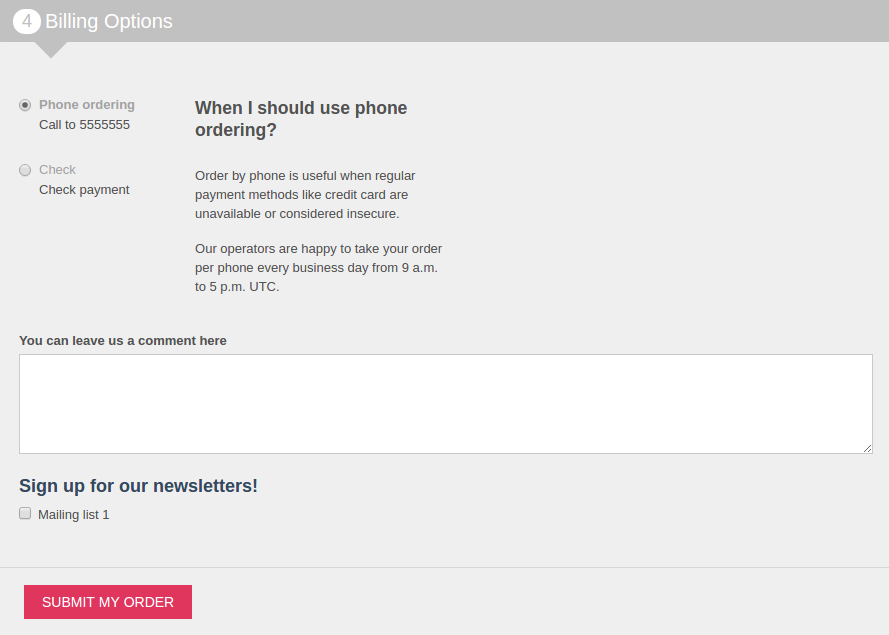Click the textarea resize grip corner
The image size is (889, 635).
coord(867,448)
